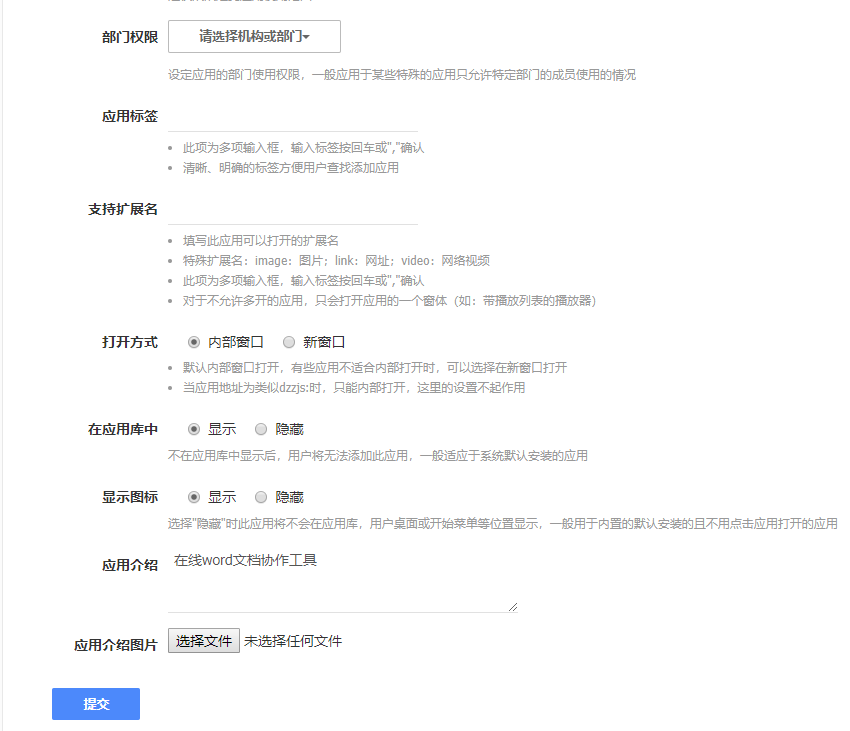Click the 打开方式 field label

point(129,342)
